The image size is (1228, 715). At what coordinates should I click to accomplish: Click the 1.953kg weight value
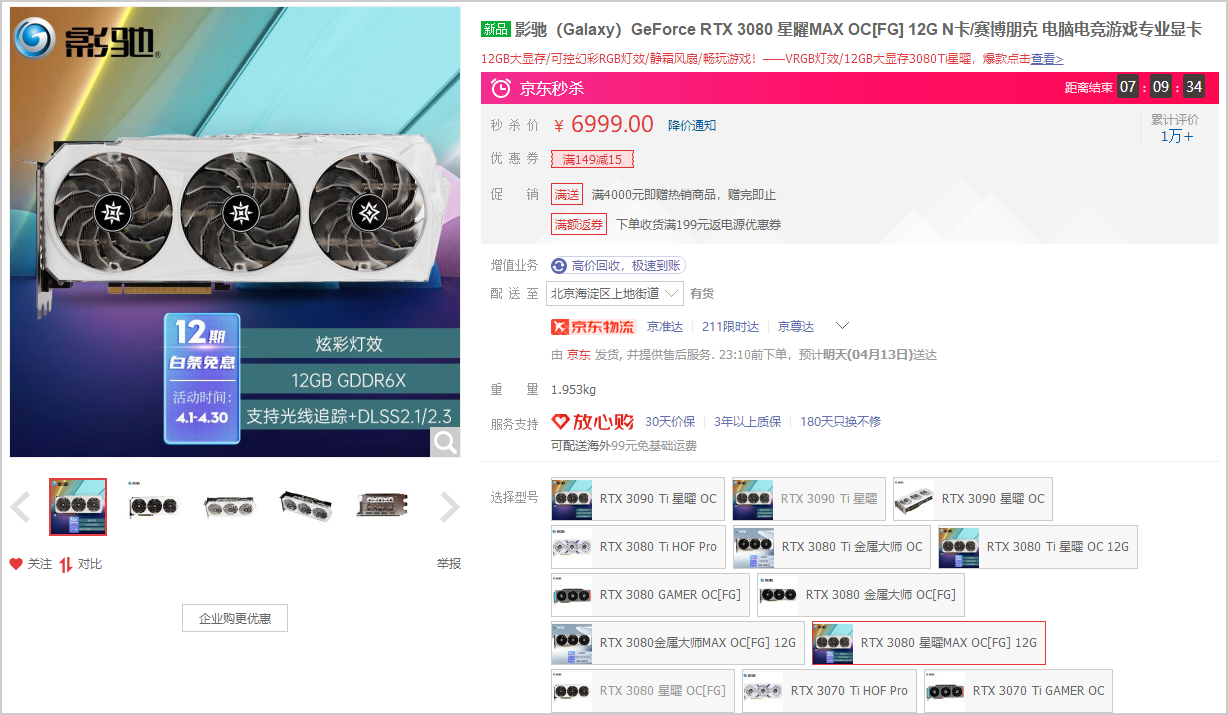pyautogui.click(x=573, y=390)
